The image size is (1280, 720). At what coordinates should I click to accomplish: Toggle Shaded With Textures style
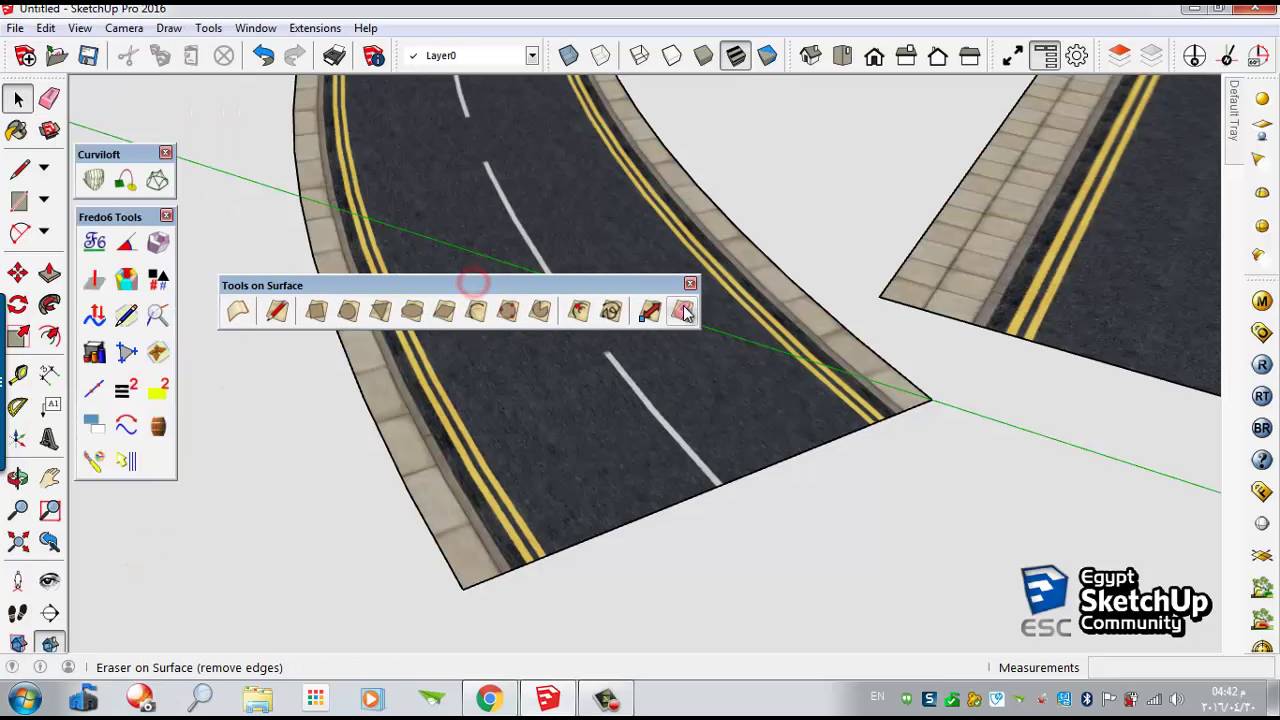point(735,56)
